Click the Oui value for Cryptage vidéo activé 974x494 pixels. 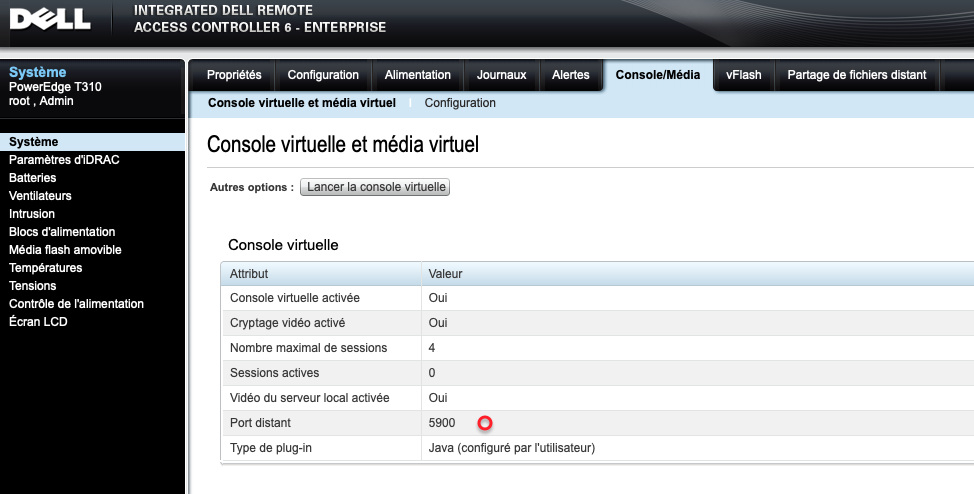pyautogui.click(x=438, y=322)
